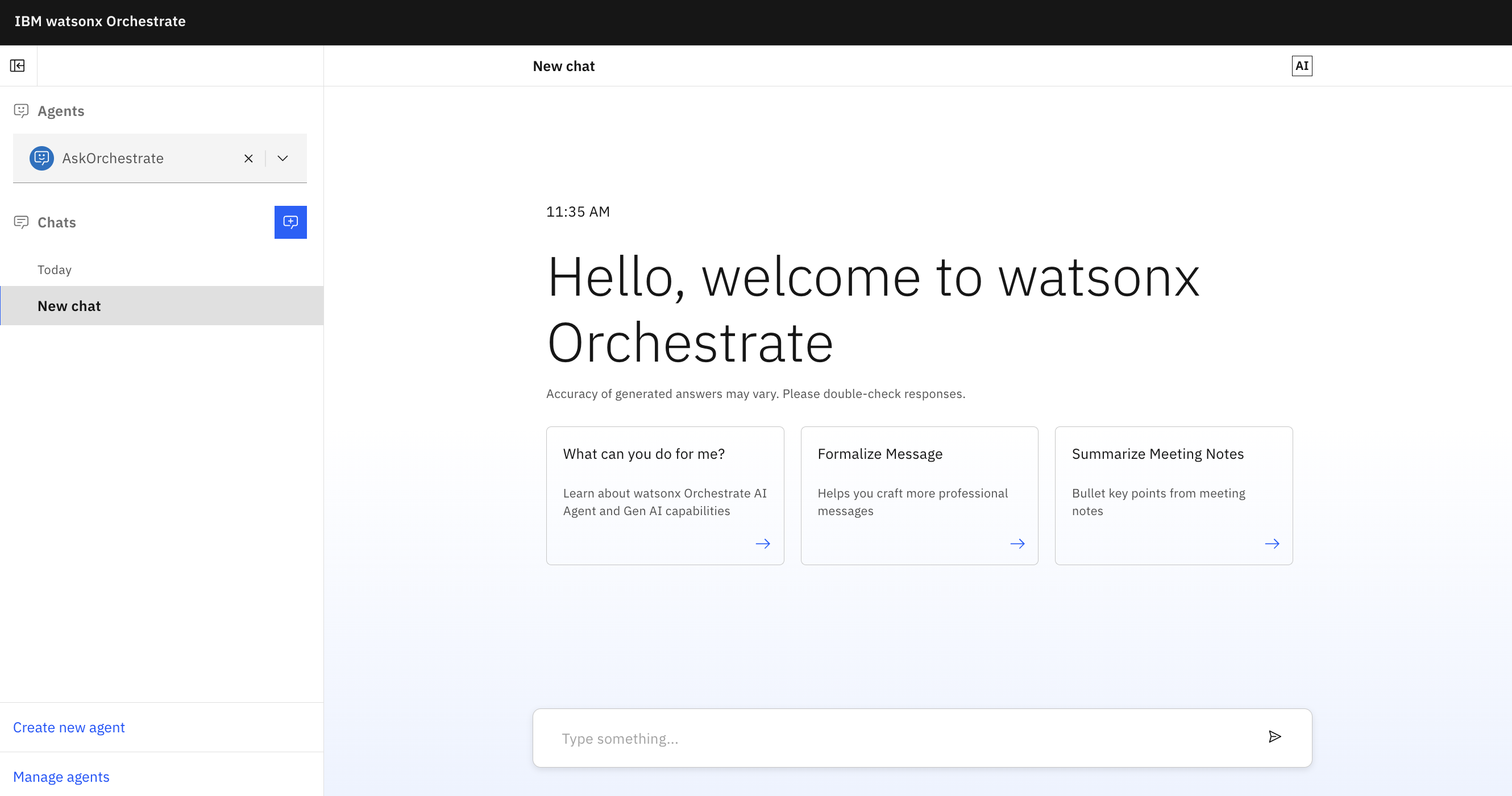The image size is (1512, 796).
Task: Select the New chat conversation row
Action: (162, 306)
